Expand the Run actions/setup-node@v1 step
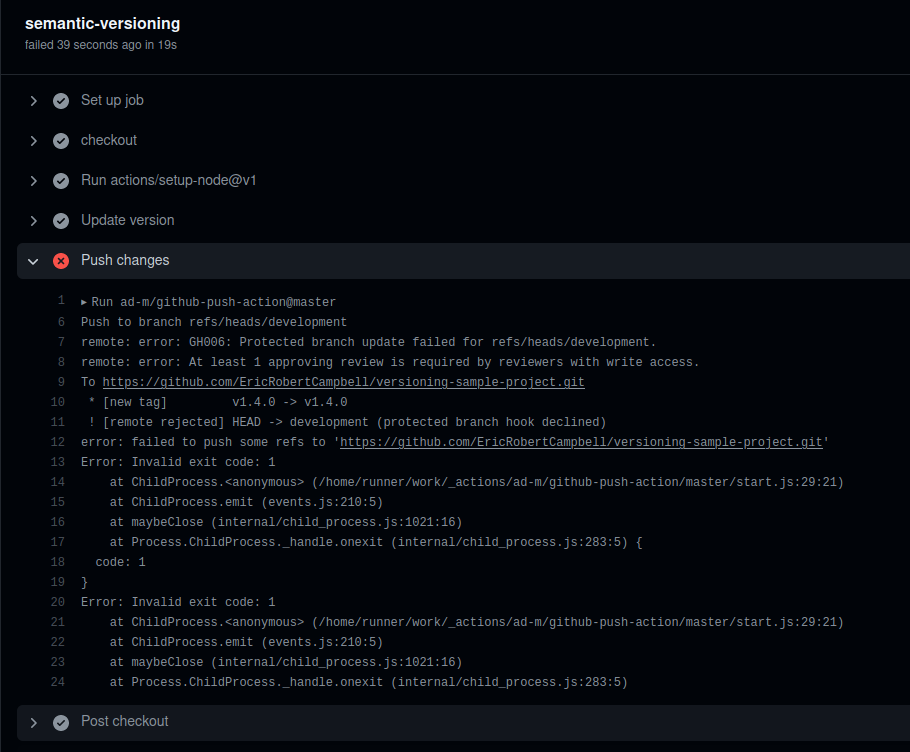The image size is (910, 752). click(34, 181)
